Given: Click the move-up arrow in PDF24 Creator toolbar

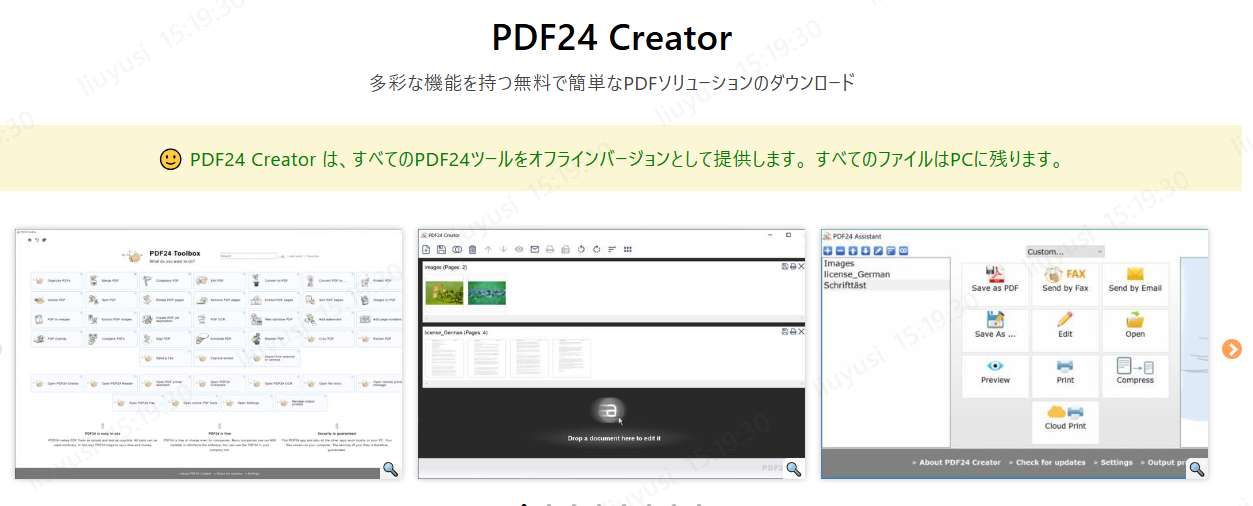Looking at the screenshot, I should (x=488, y=250).
